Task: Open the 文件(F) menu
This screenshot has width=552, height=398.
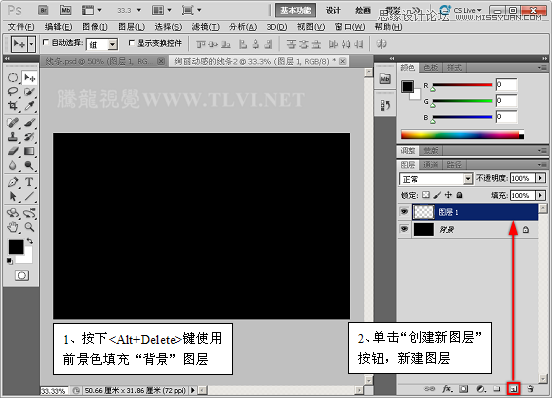Action: 21,27
